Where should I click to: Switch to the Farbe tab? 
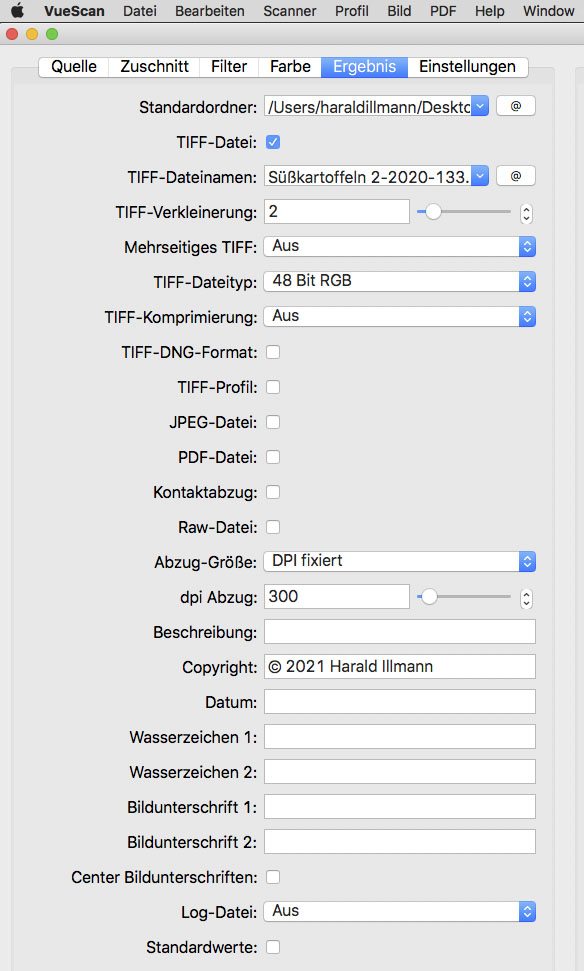(x=290, y=67)
